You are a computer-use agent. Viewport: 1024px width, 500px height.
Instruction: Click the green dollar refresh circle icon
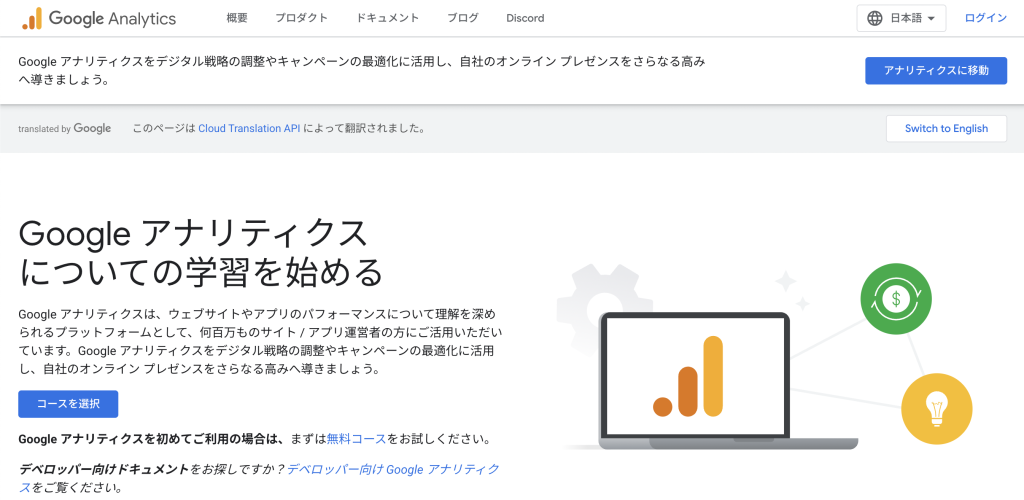pos(895,297)
